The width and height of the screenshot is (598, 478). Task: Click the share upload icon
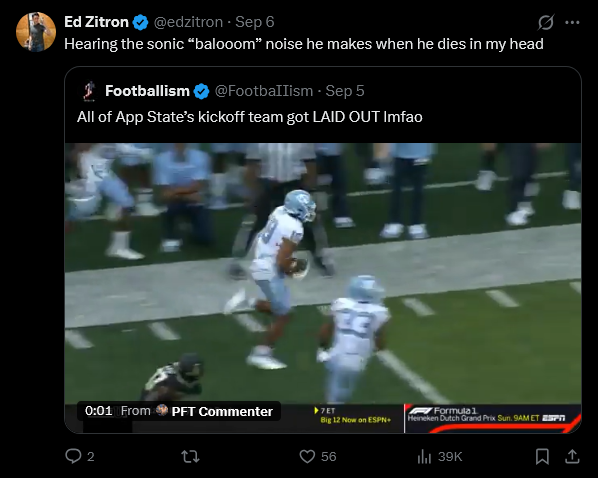click(x=572, y=456)
